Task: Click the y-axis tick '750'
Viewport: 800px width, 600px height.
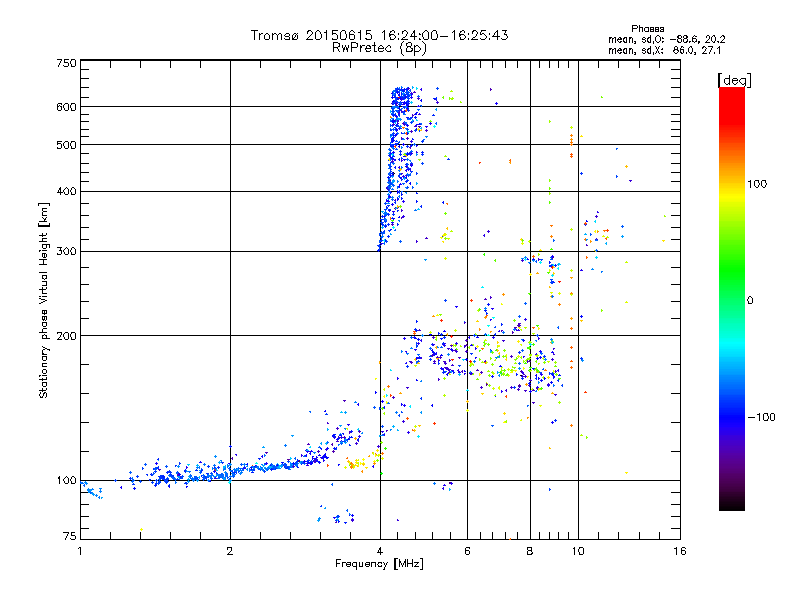Action: [66, 63]
